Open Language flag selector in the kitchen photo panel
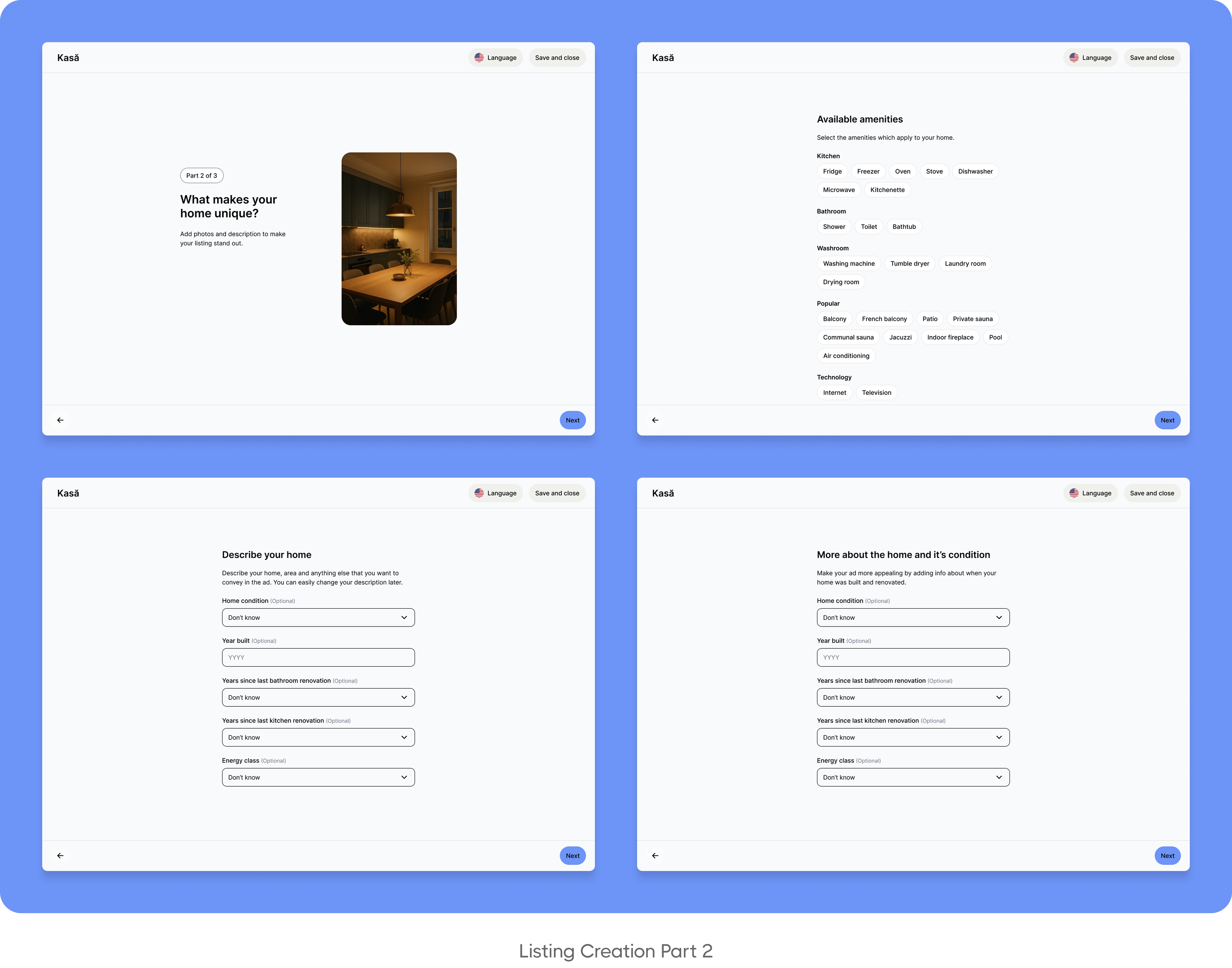 coord(495,58)
